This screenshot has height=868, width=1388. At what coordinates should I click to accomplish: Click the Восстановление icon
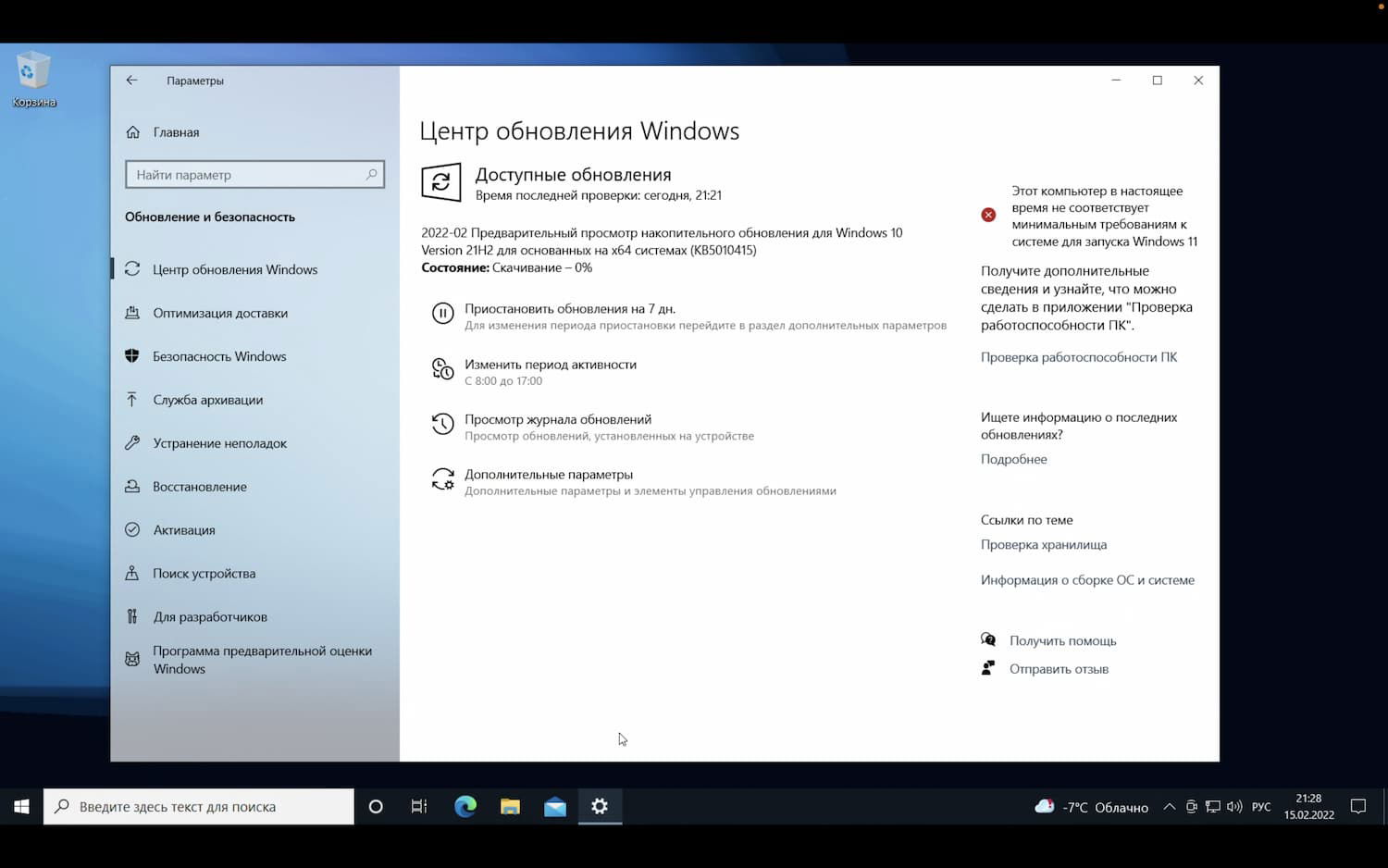132,487
